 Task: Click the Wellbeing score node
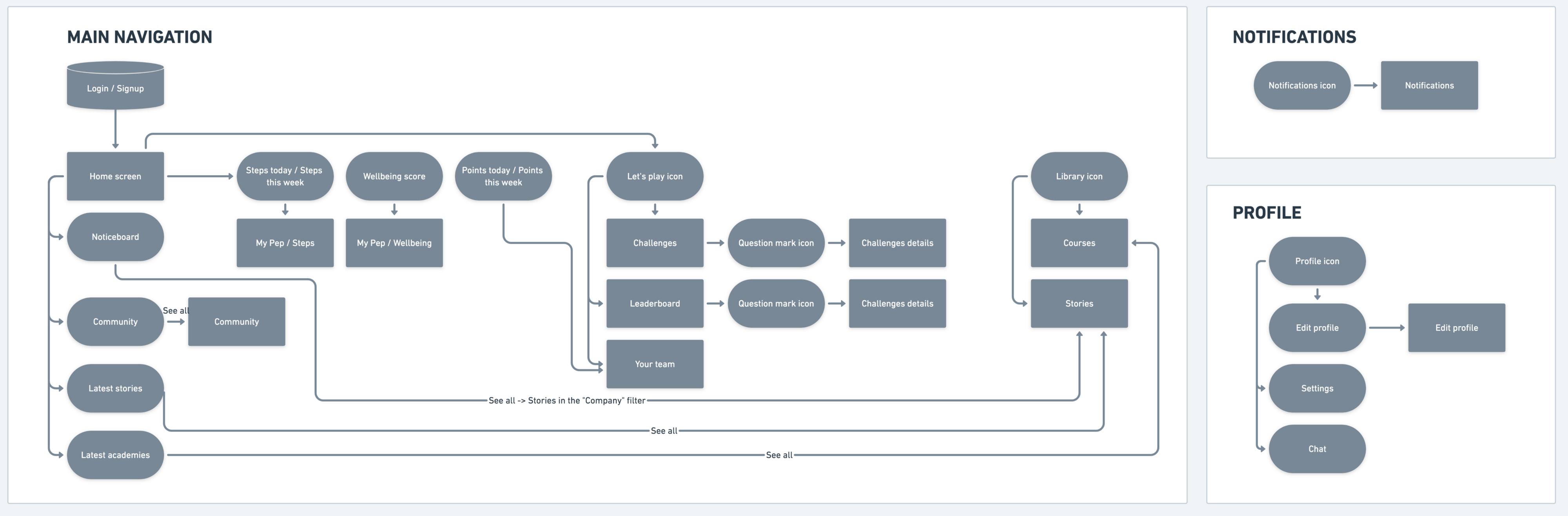394,176
